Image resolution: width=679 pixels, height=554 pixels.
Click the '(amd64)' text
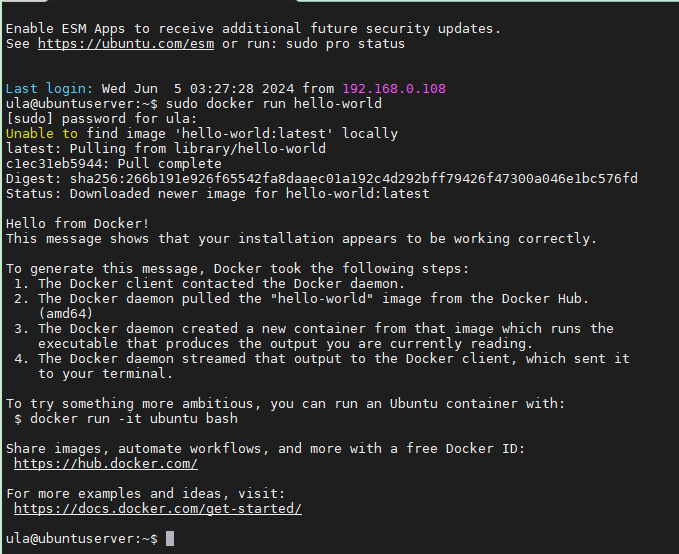click(65, 314)
